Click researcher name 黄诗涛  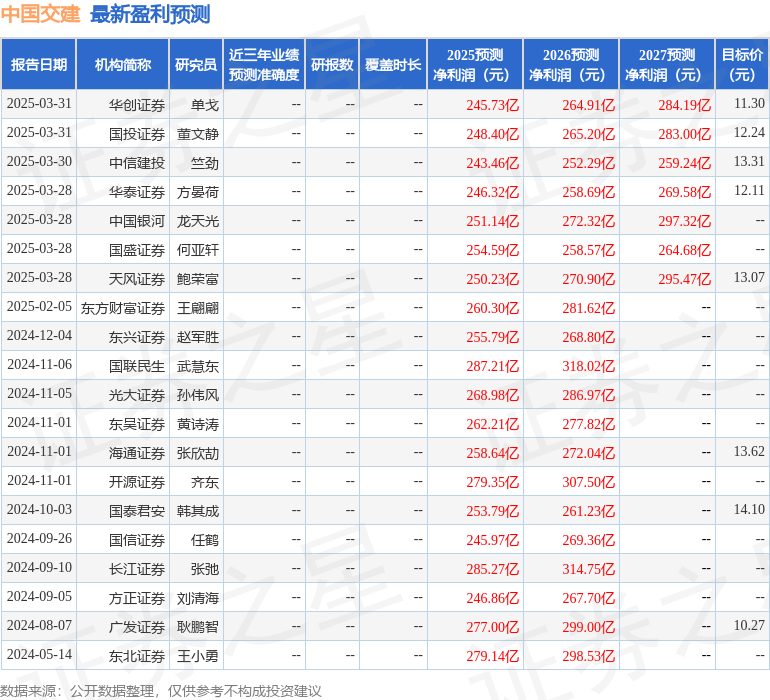pos(198,424)
